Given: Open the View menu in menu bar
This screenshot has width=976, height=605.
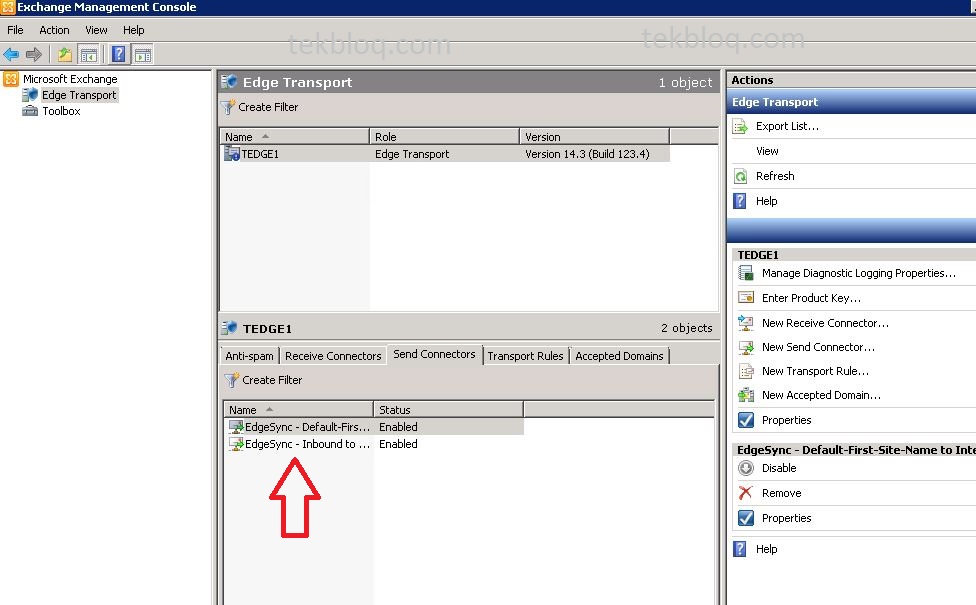Looking at the screenshot, I should click(x=96, y=30).
